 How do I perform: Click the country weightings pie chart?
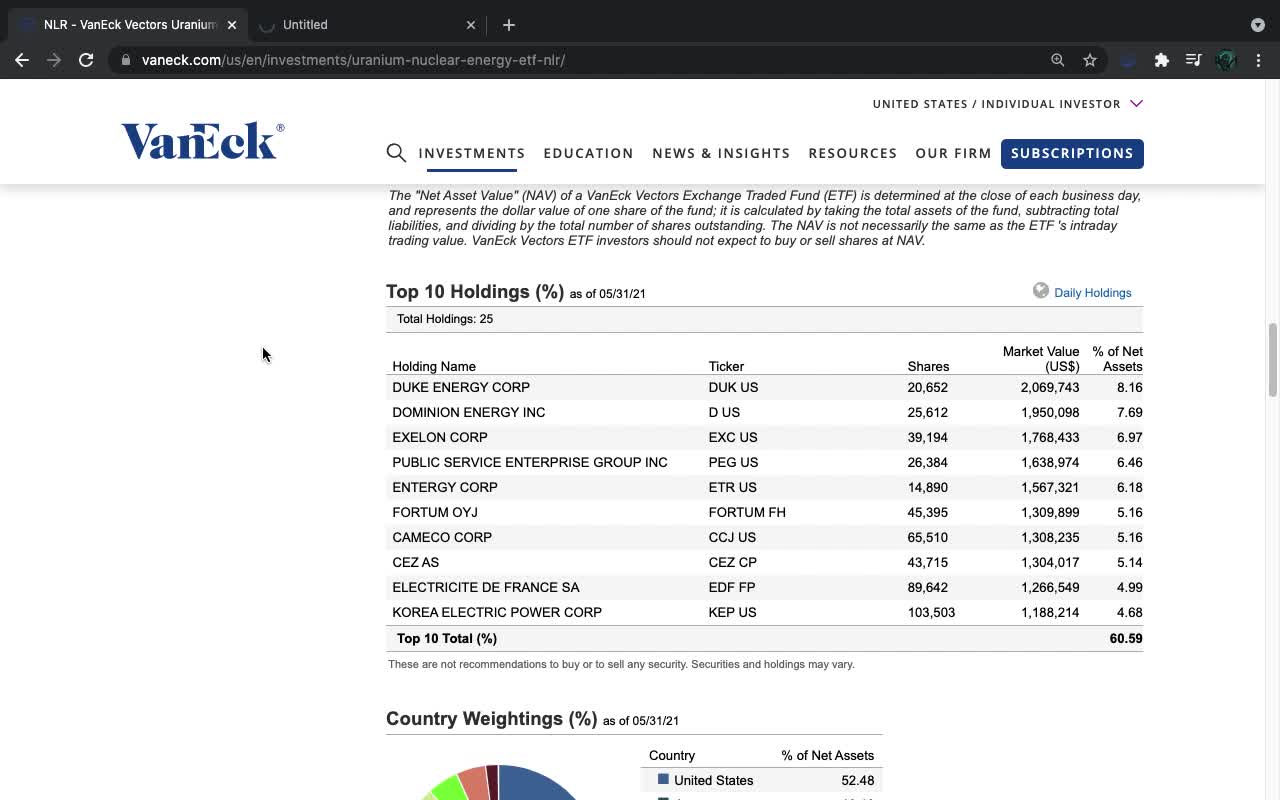[500, 782]
